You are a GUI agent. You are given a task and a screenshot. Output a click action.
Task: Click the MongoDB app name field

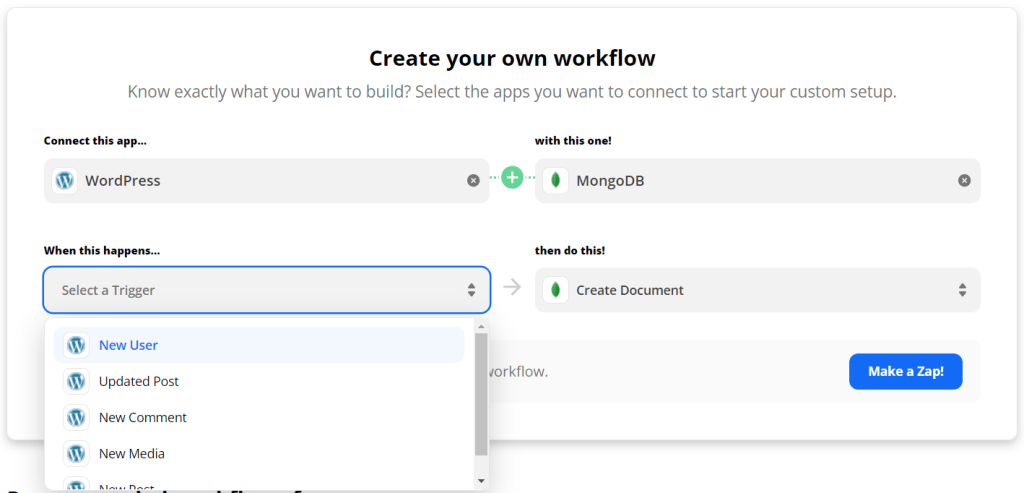(x=758, y=181)
